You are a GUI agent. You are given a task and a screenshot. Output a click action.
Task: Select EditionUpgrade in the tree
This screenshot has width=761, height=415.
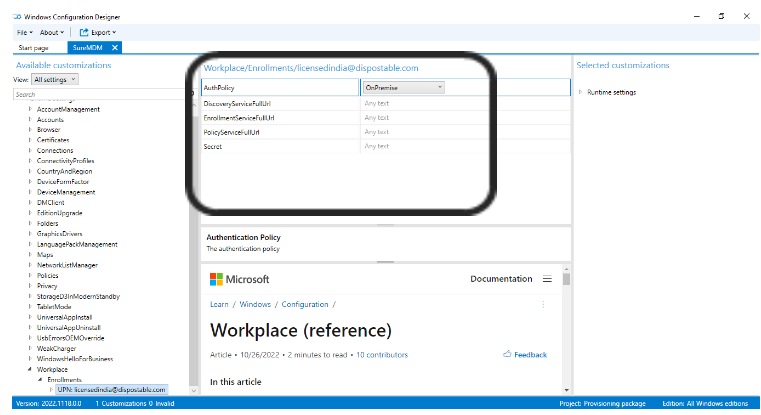pos(60,213)
